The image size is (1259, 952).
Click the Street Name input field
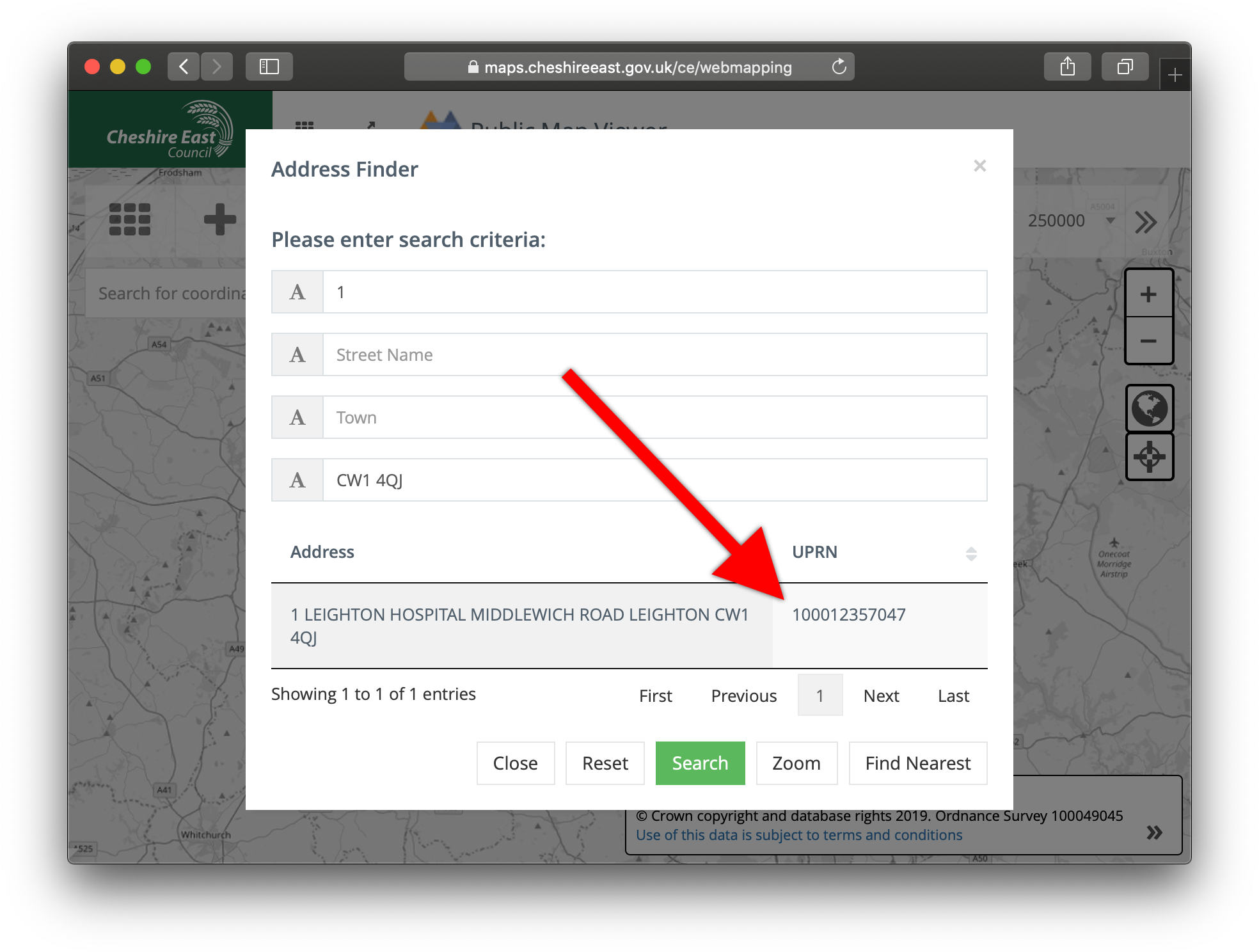654,355
